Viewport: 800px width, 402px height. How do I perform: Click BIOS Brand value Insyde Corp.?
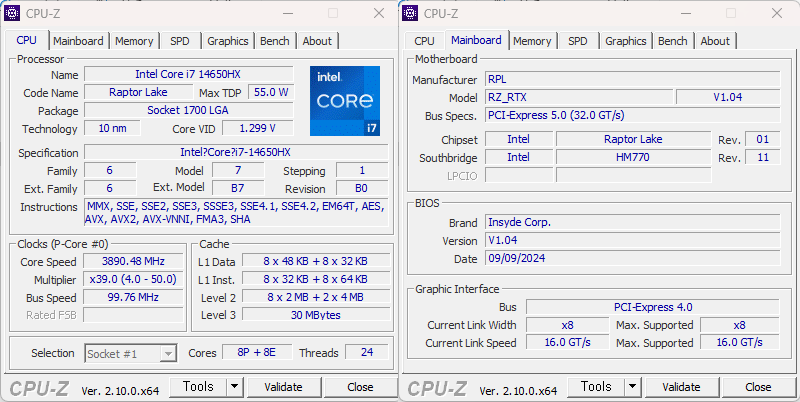(x=632, y=222)
